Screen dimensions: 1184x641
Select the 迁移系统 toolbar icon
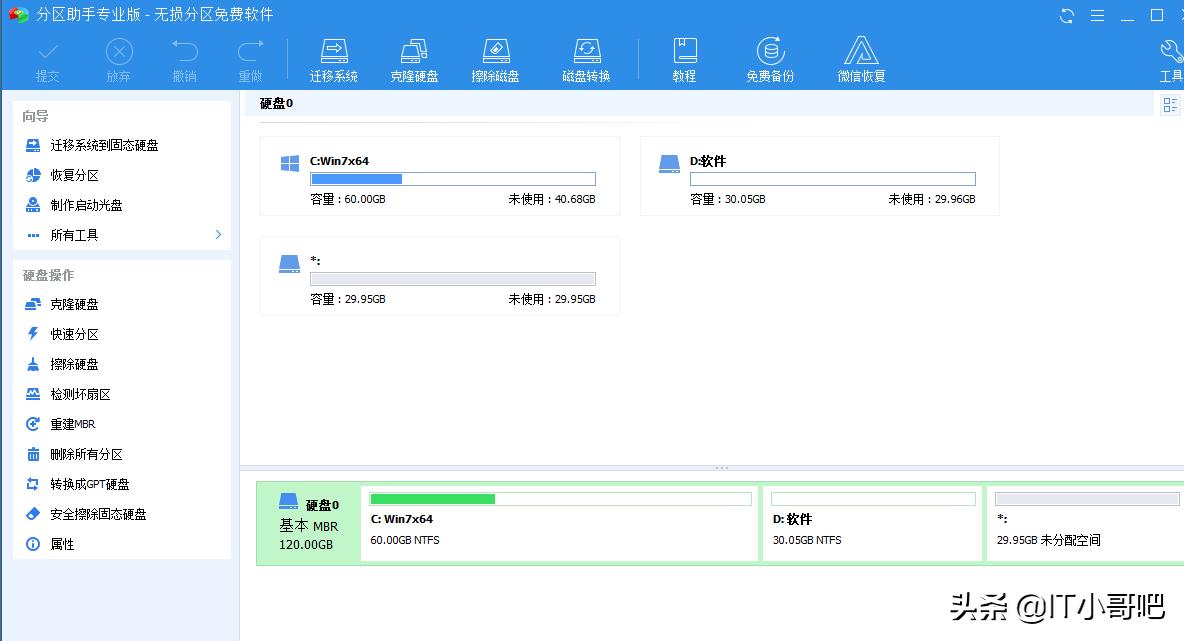coord(333,57)
